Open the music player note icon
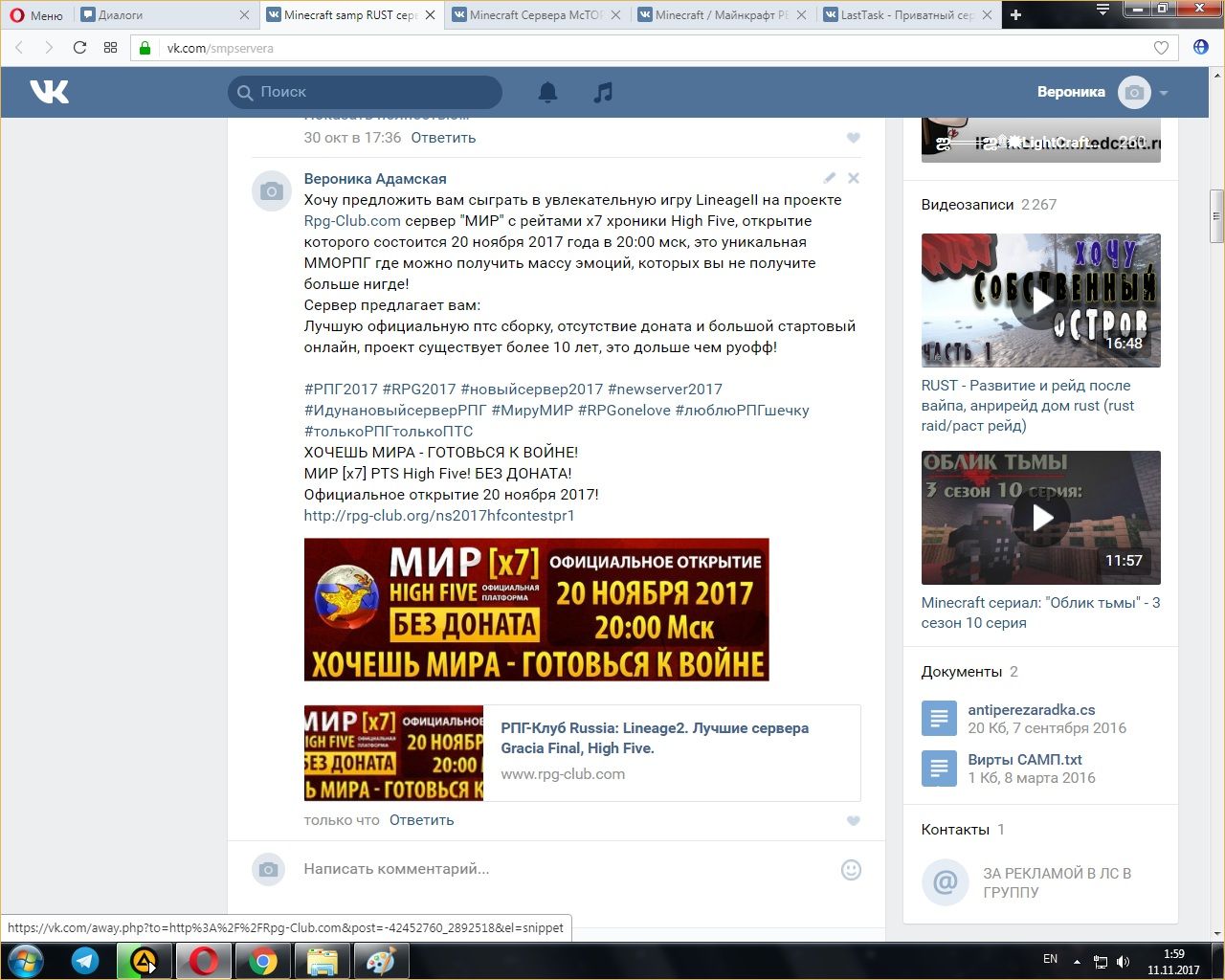The height and width of the screenshot is (980, 1225). click(x=603, y=92)
